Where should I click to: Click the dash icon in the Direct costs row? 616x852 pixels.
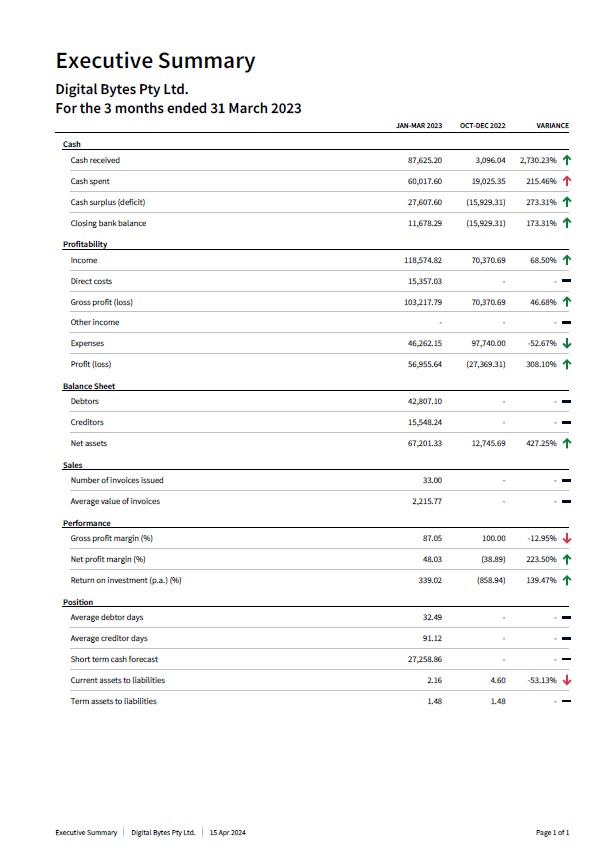point(566,281)
